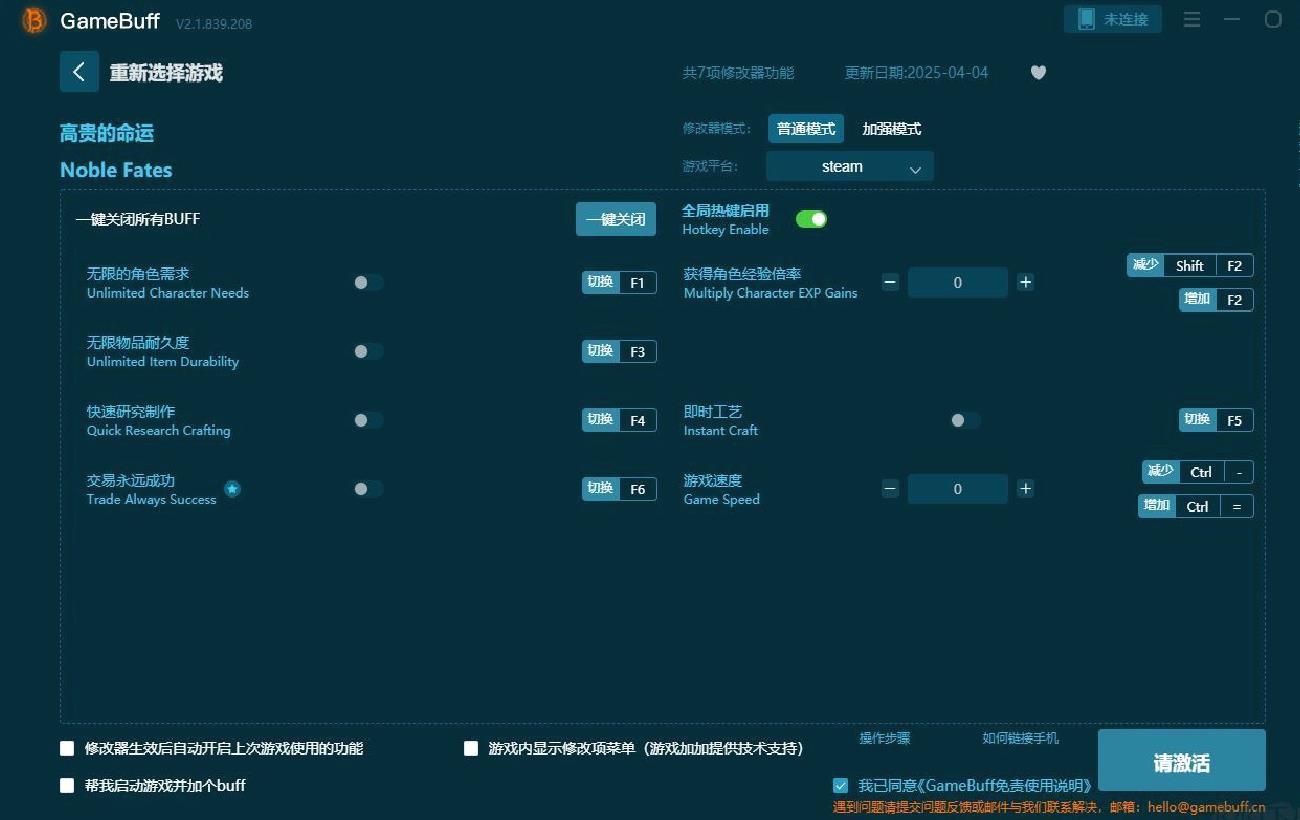Click the phone not-connected button
The width and height of the screenshot is (1300, 820).
coord(1113,19)
